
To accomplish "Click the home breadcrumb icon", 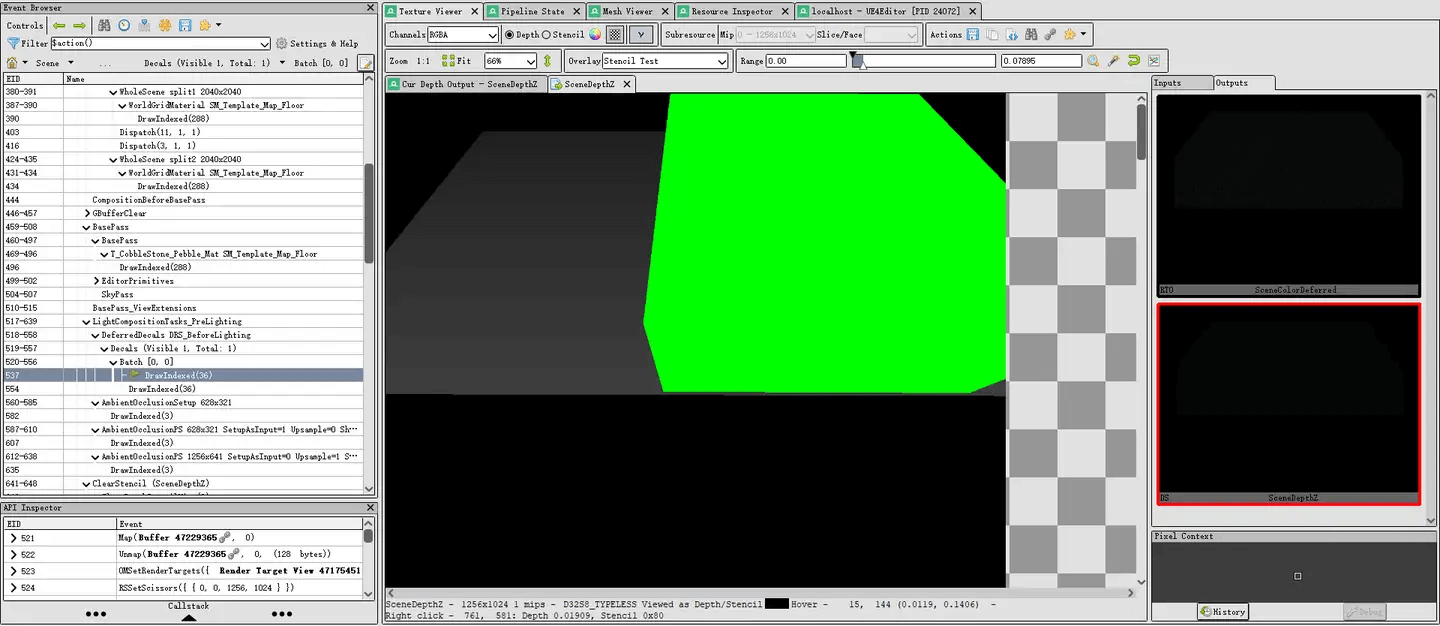I will pyautogui.click(x=11, y=62).
